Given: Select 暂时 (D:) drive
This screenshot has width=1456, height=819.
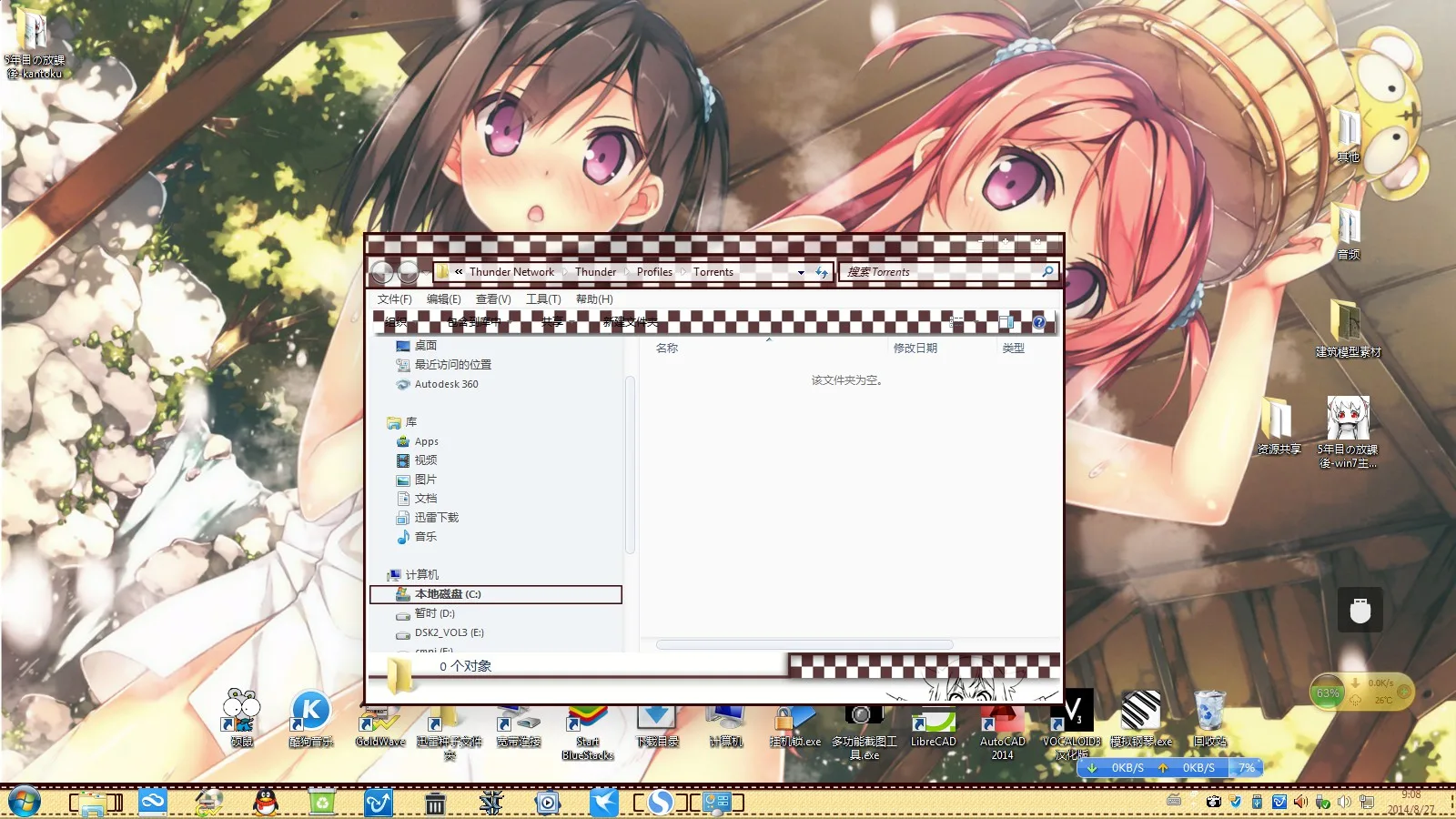Looking at the screenshot, I should pos(425,614).
